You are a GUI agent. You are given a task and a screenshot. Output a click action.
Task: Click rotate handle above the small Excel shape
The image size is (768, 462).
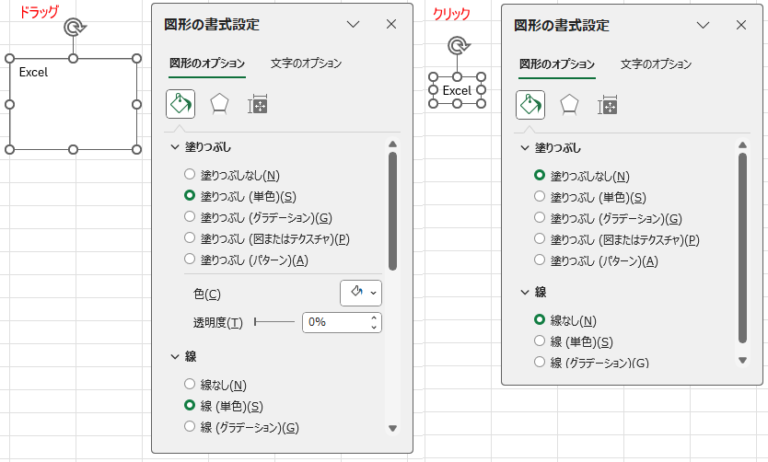pos(457,46)
